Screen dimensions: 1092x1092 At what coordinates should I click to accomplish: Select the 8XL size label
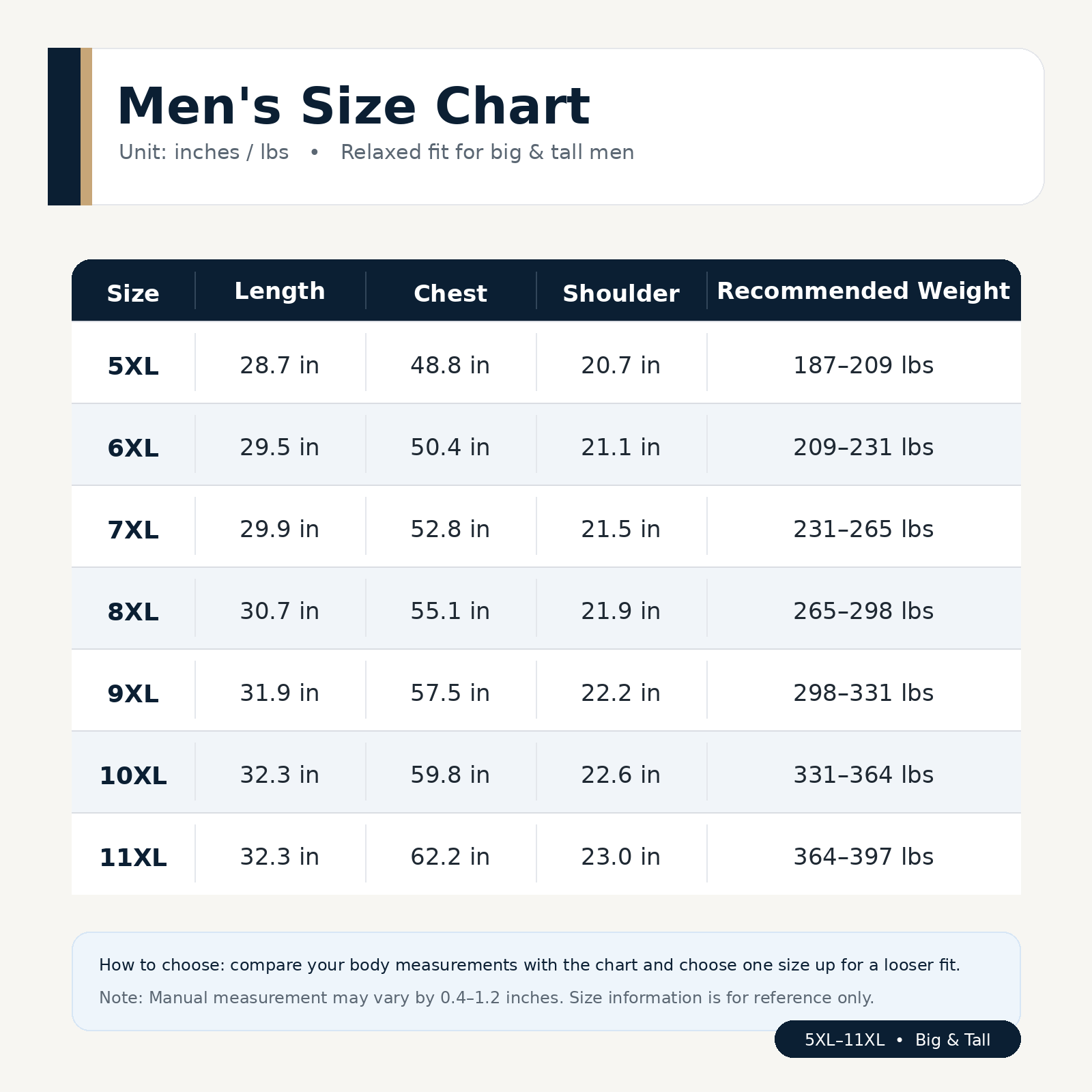pos(133,612)
